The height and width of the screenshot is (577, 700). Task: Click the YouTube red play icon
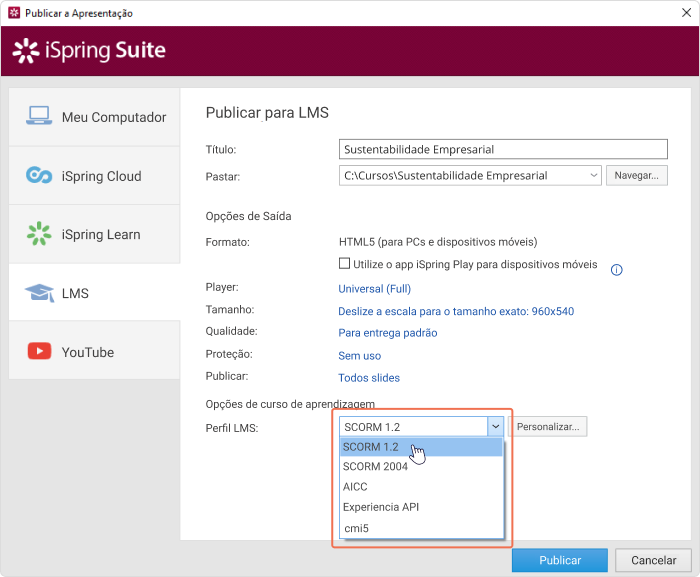pyautogui.click(x=39, y=351)
